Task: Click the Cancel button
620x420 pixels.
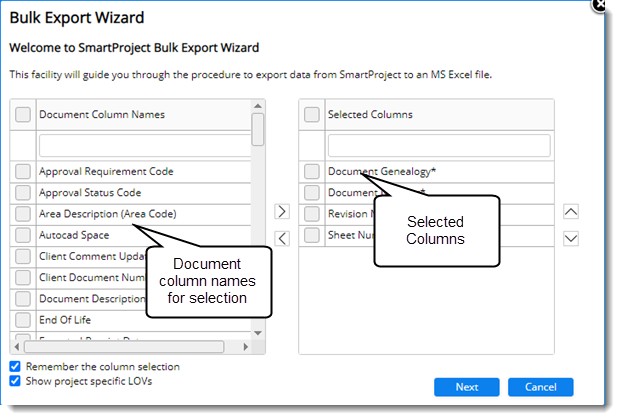Action: click(540, 387)
